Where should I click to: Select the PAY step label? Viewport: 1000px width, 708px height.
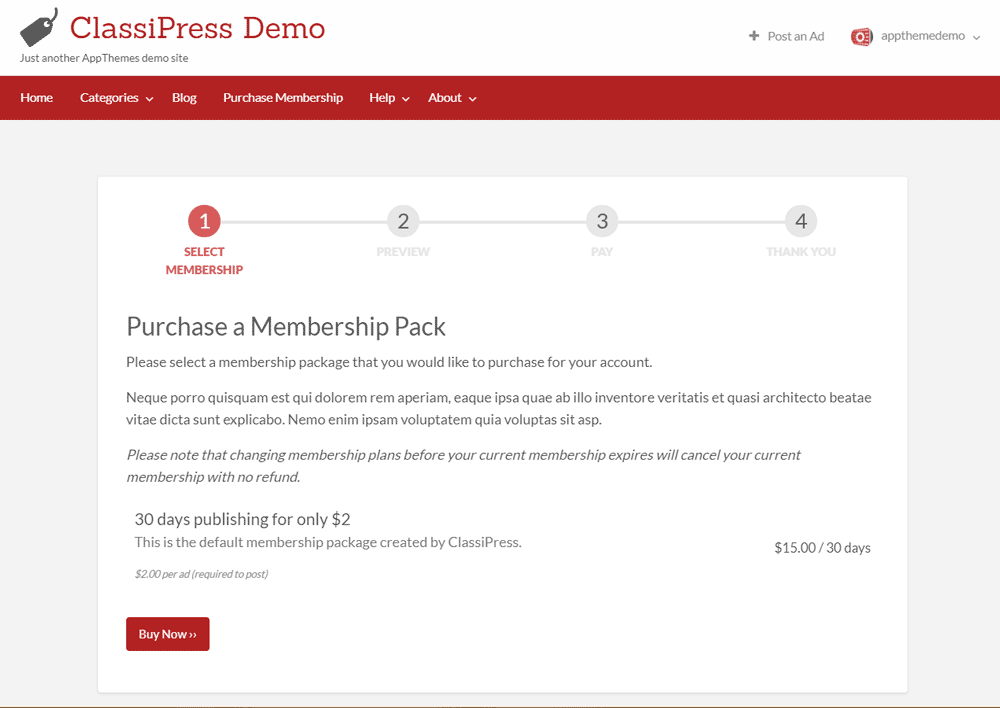point(602,252)
